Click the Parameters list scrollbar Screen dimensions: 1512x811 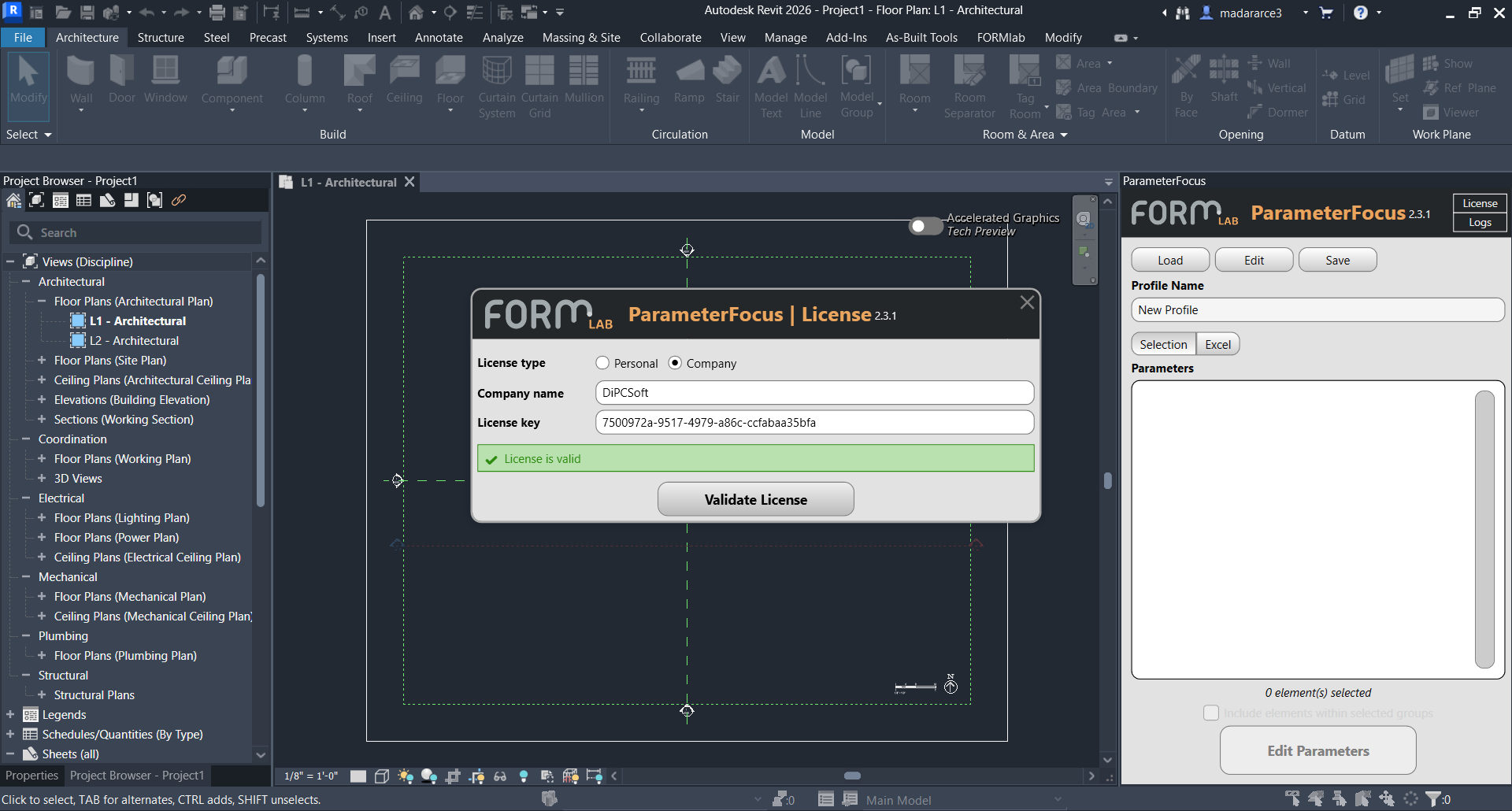tap(1484, 529)
